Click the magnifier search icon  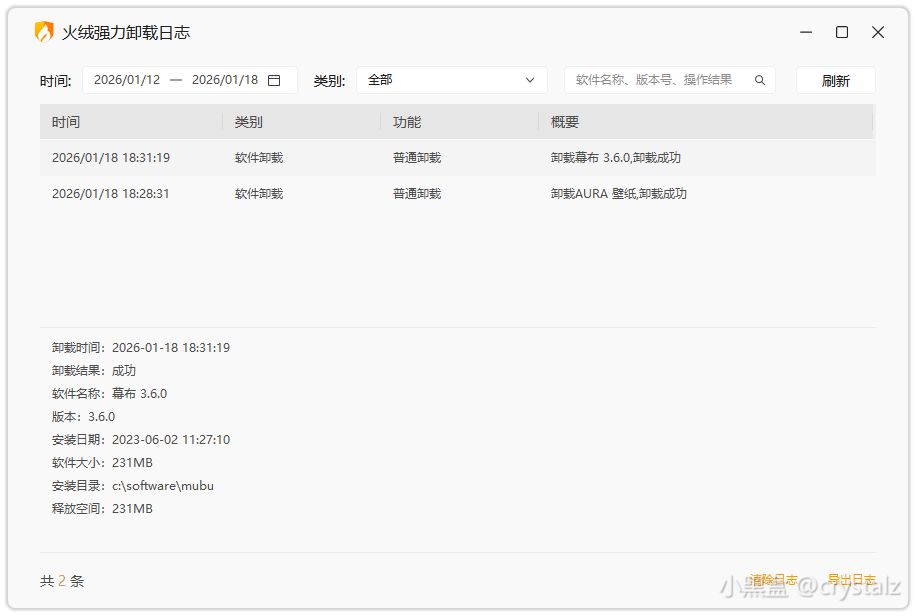[x=759, y=80]
